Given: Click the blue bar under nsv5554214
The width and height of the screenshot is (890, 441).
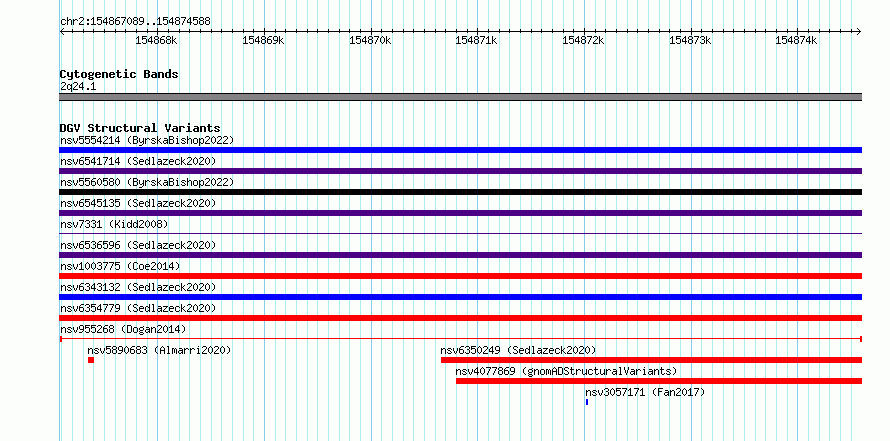Looking at the screenshot, I should tap(460, 150).
